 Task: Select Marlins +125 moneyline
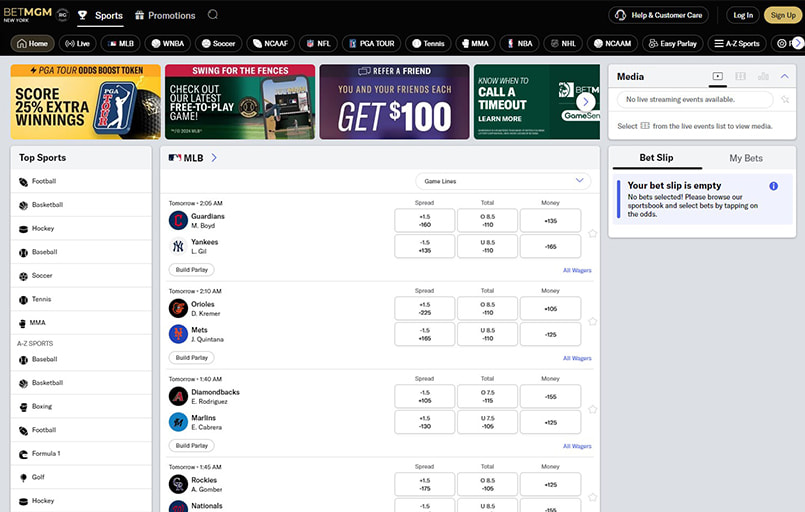point(550,422)
